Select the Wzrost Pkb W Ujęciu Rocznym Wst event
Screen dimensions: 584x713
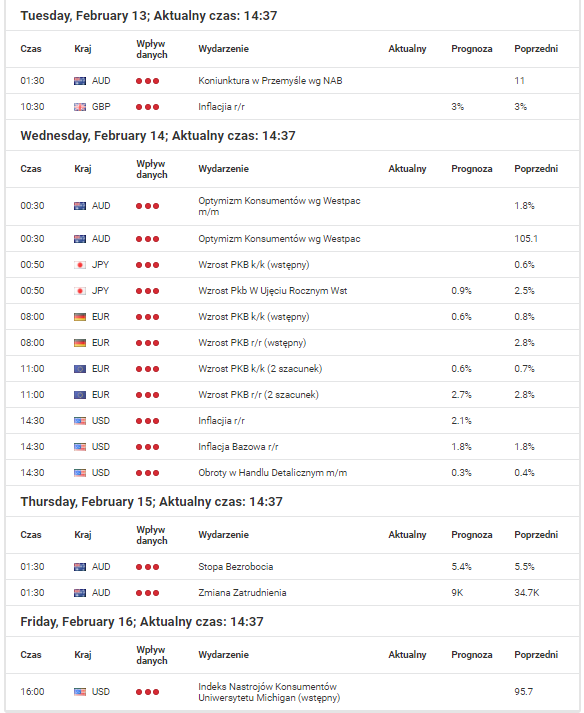pyautogui.click(x=272, y=291)
